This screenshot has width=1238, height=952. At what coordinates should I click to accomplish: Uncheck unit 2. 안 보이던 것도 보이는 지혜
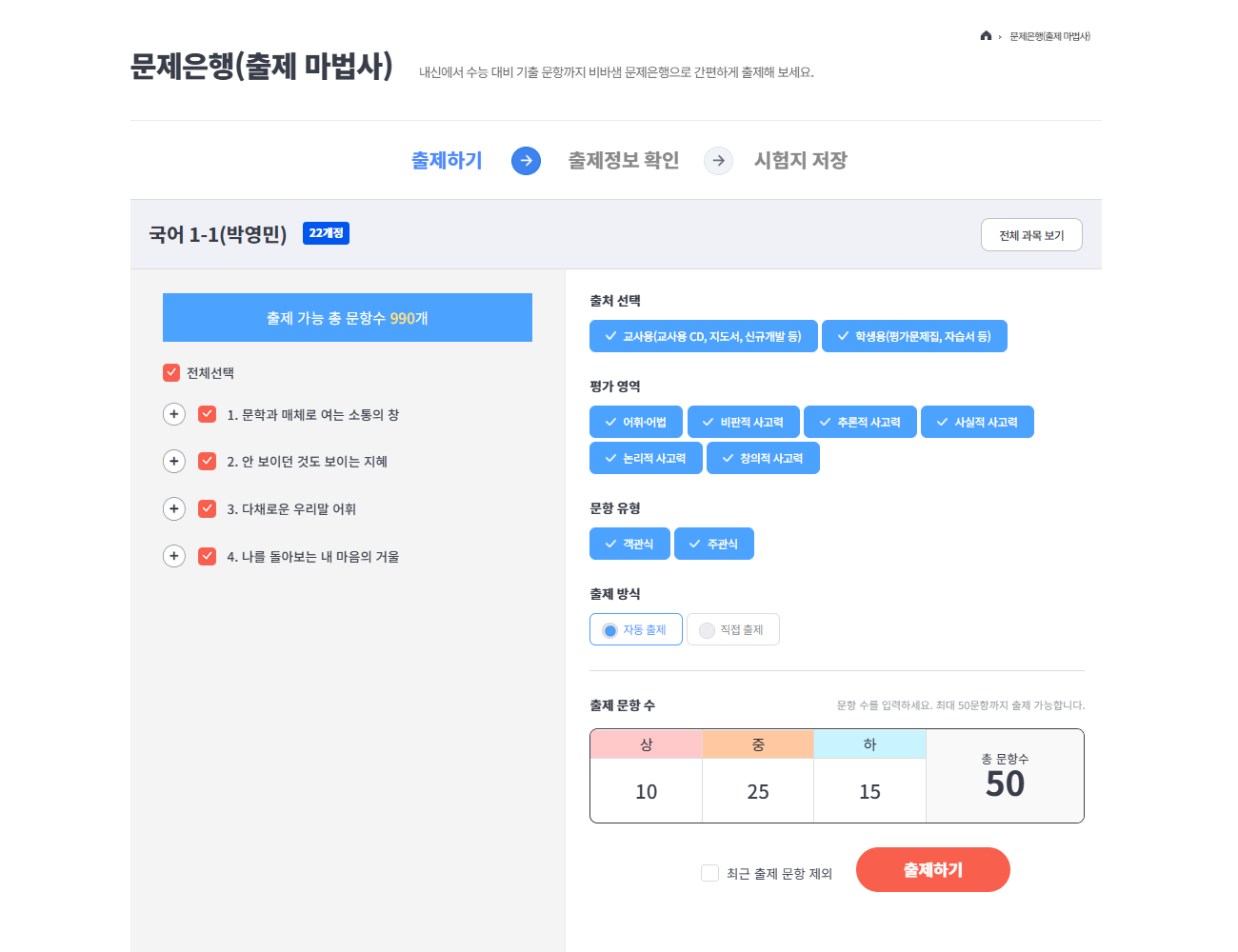click(x=207, y=461)
